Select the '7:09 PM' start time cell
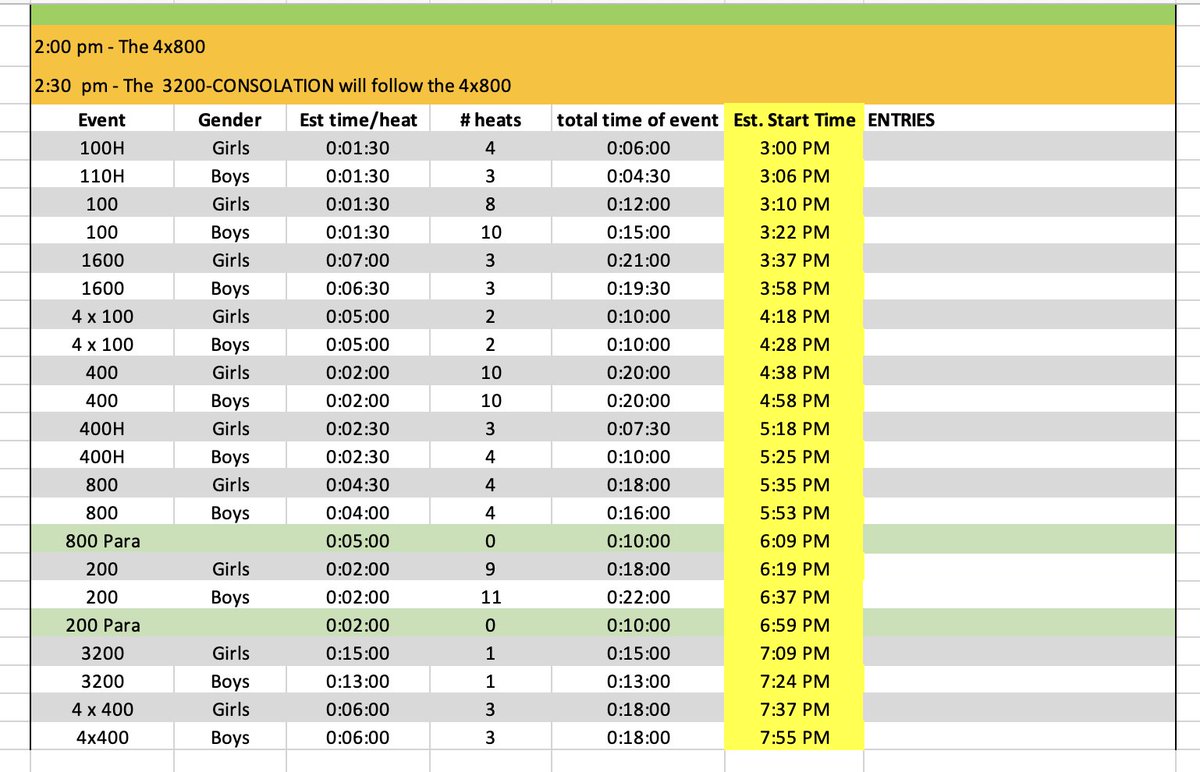 click(794, 653)
